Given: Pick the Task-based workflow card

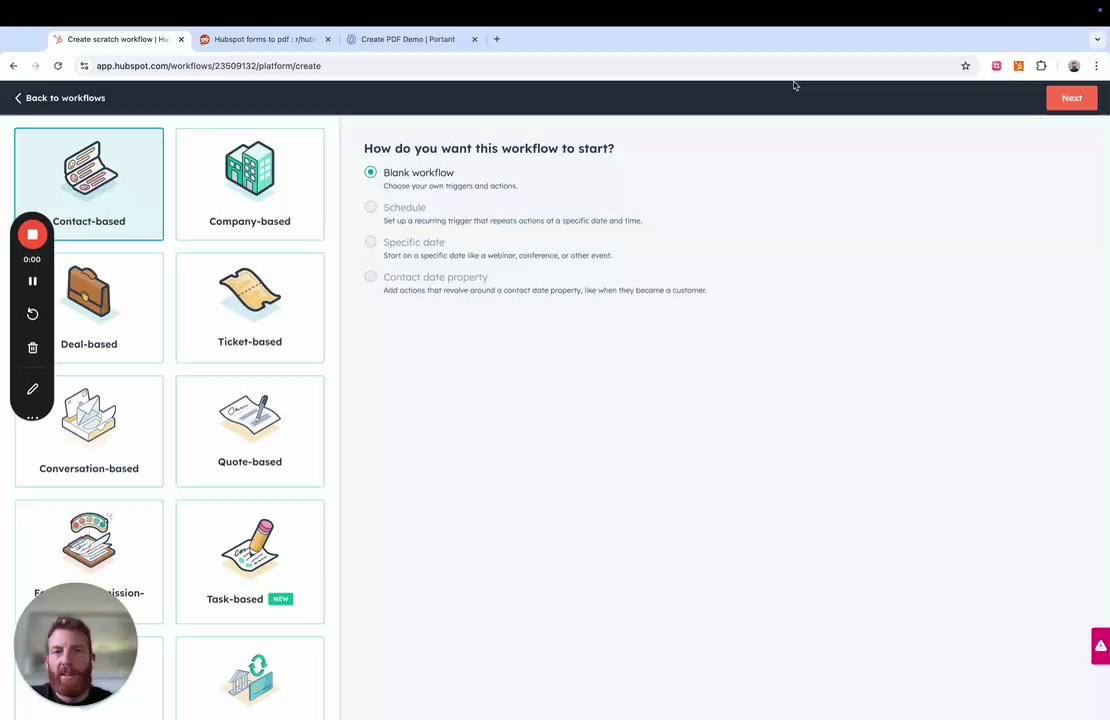Looking at the screenshot, I should click(x=250, y=562).
